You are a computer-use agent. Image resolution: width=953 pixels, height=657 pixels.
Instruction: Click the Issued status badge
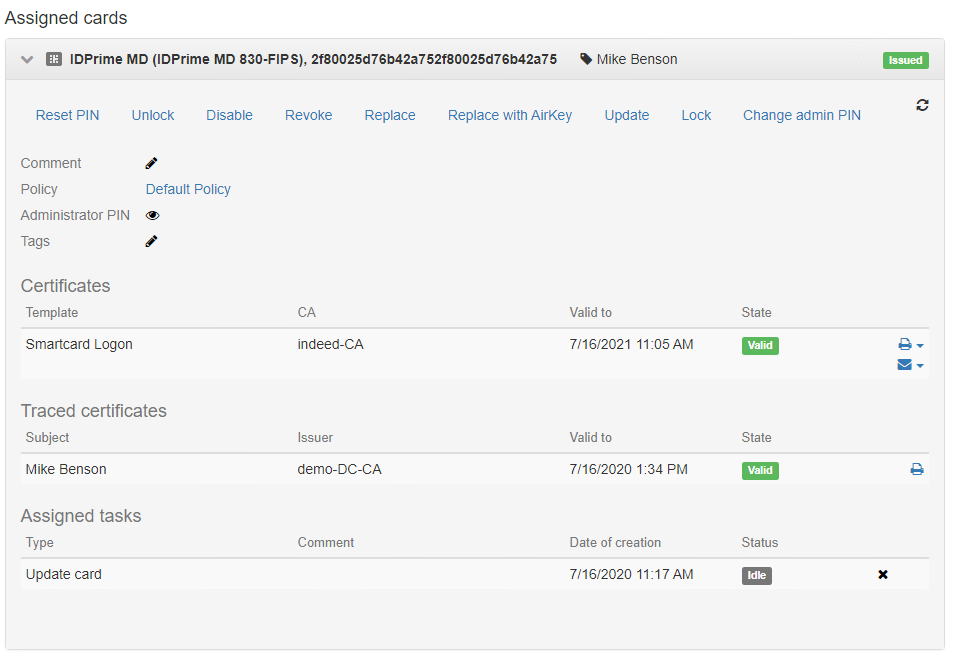(x=906, y=60)
